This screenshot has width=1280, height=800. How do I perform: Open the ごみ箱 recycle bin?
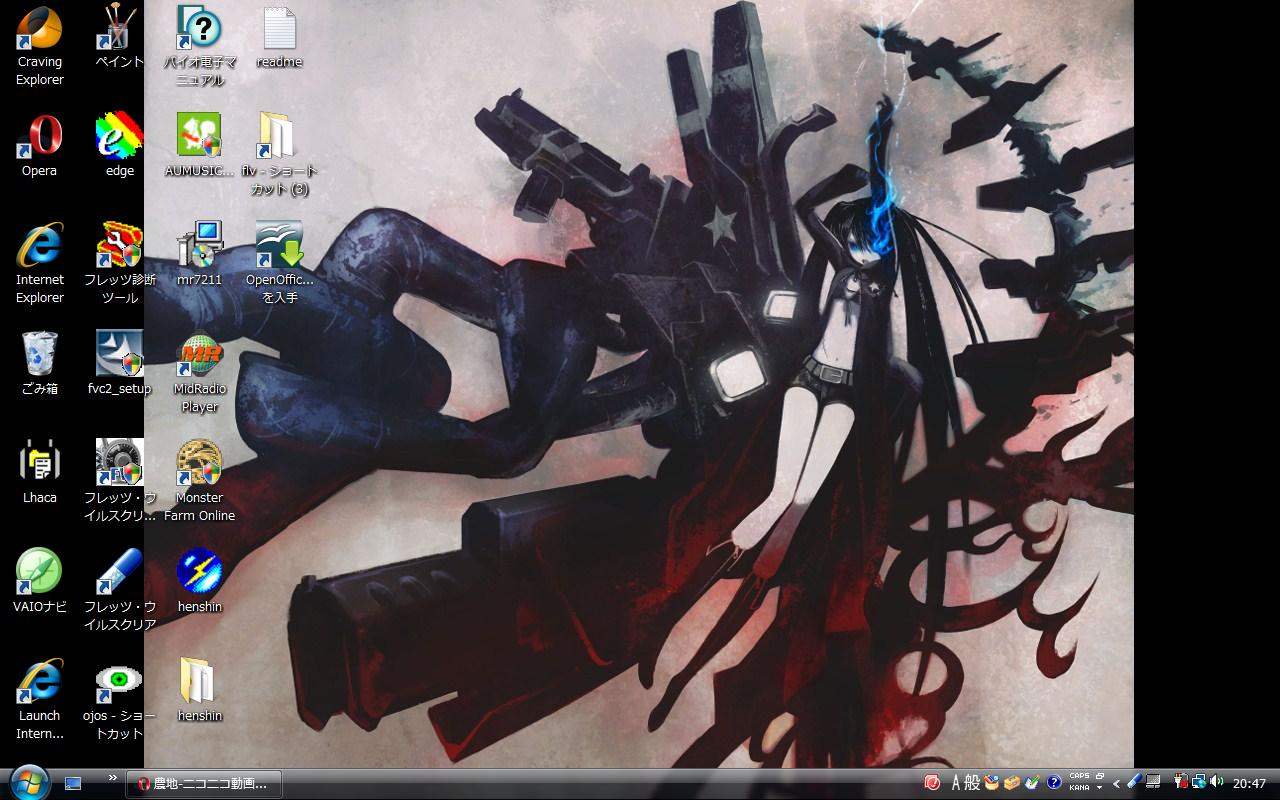pyautogui.click(x=39, y=364)
